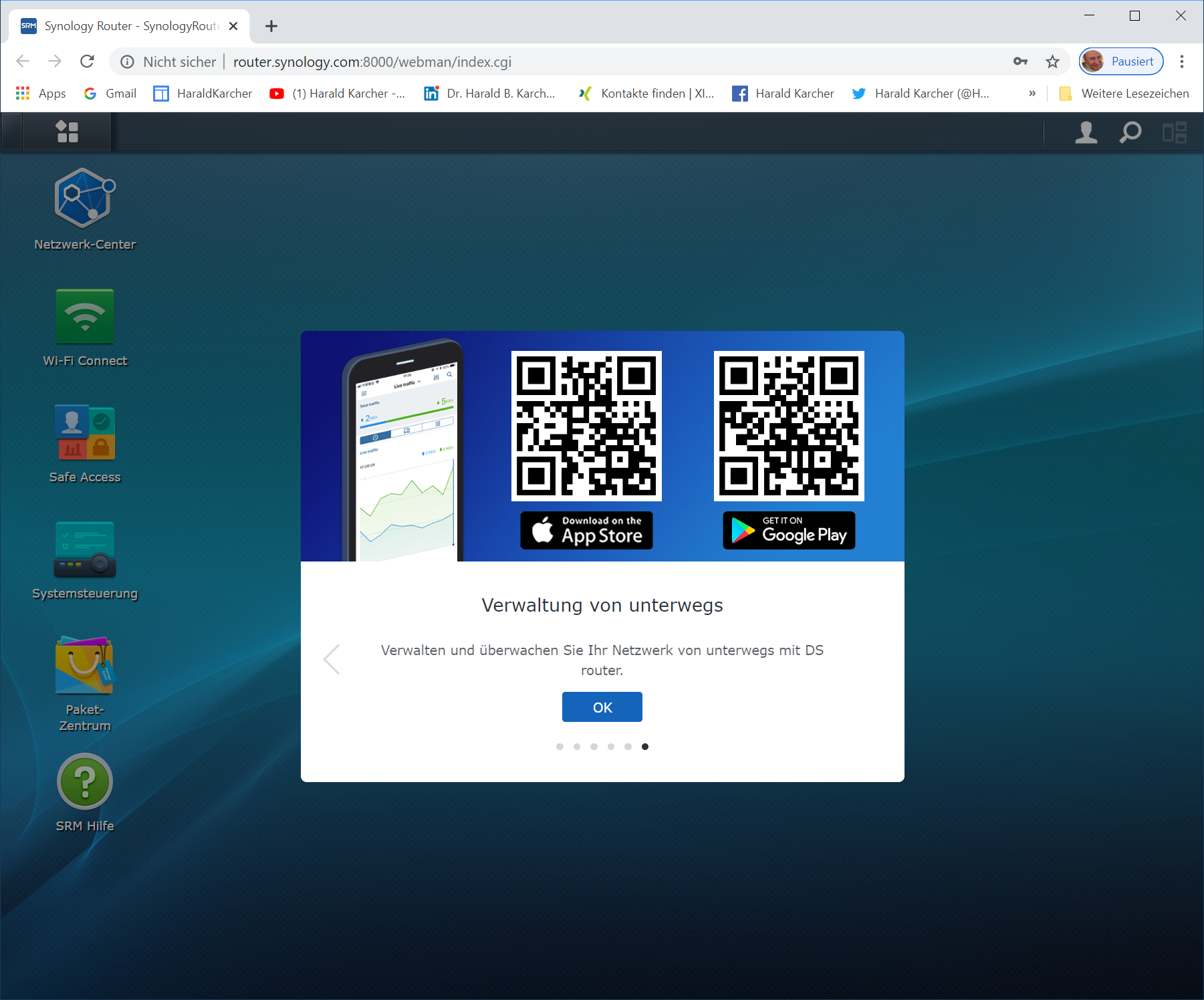1204x1000 pixels.
Task: Open the LinkedIn Dr. Harald B. Karch bookmark
Action: point(489,94)
